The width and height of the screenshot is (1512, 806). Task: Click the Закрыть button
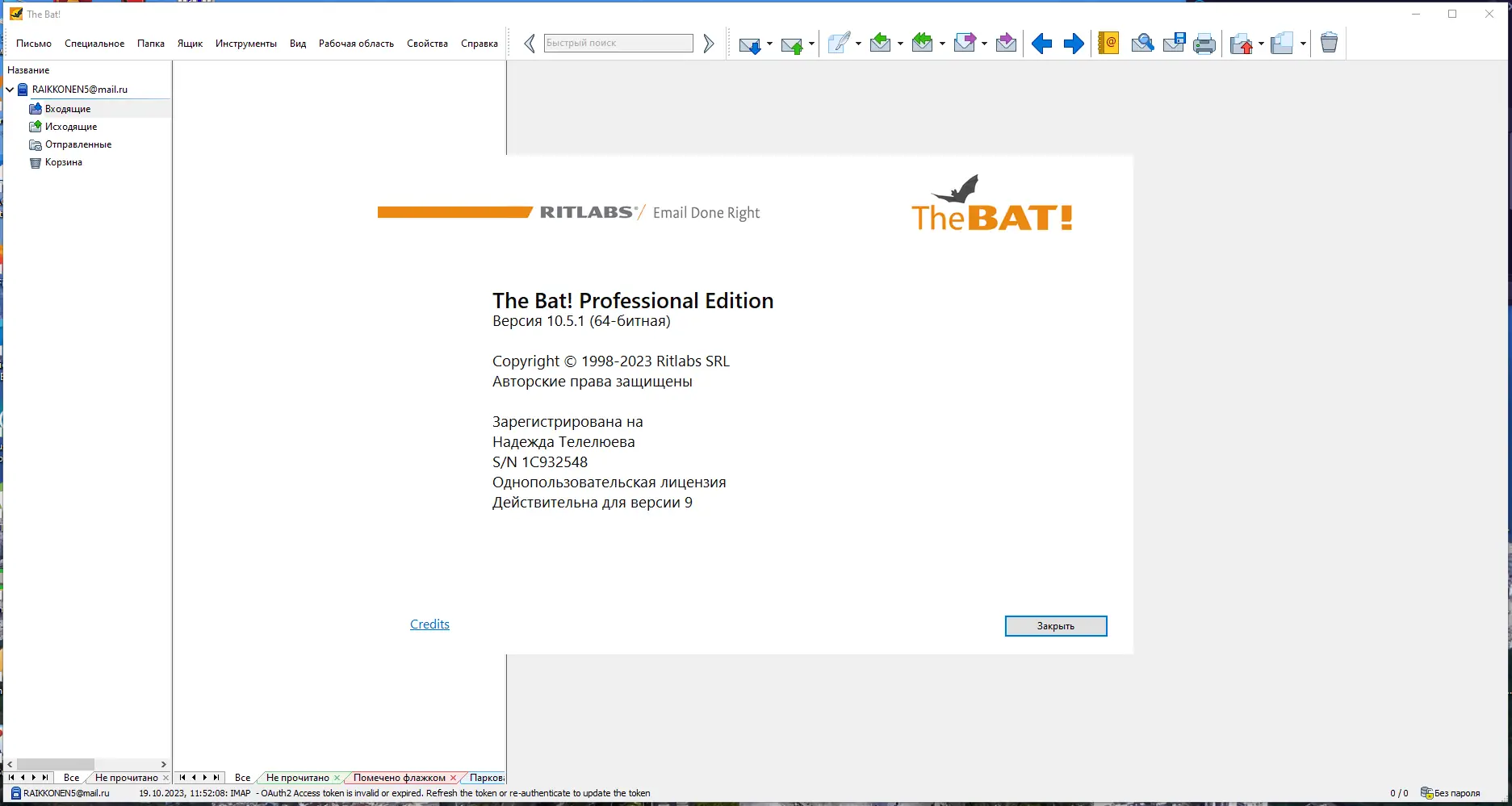1056,626
